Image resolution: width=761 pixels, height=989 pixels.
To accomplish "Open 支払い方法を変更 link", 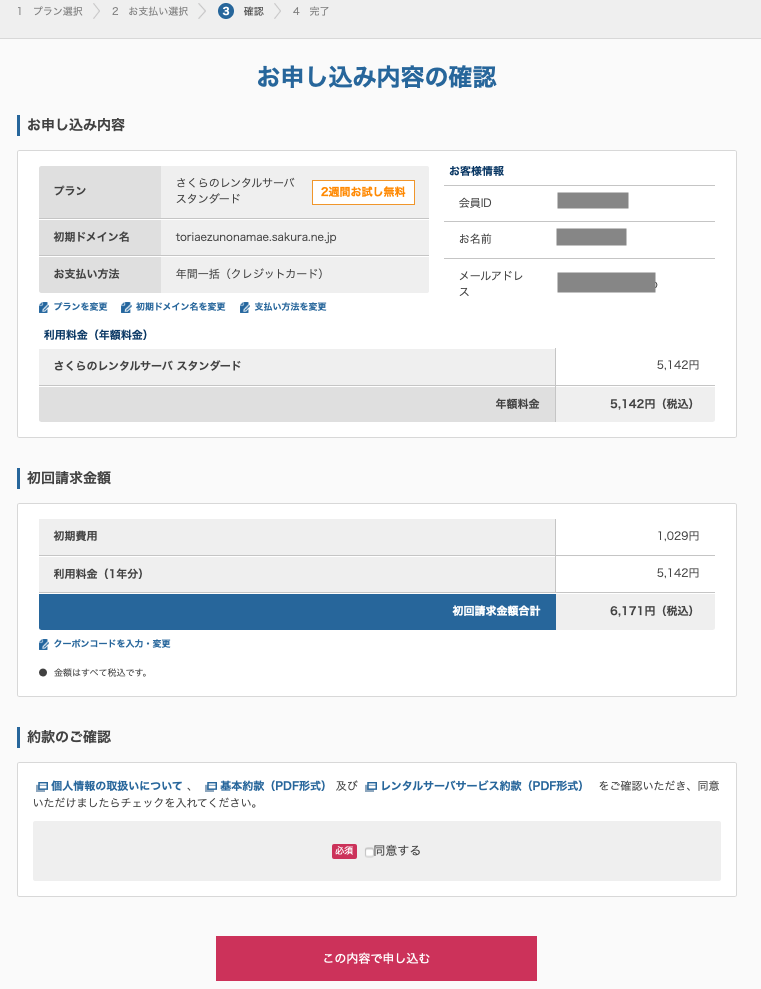I will (x=290, y=307).
